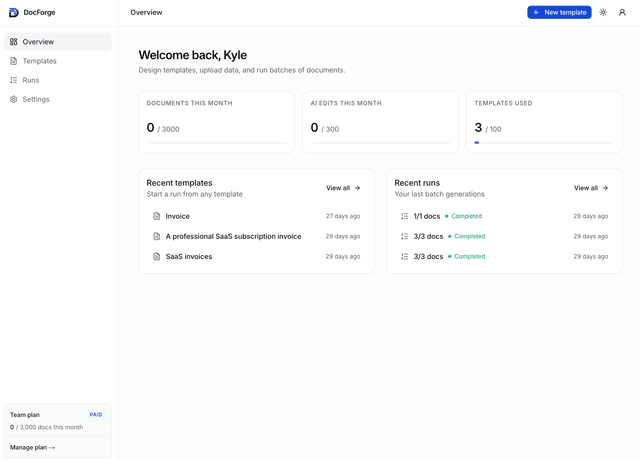Toggle light/dark theme with sun icon
The height and width of the screenshot is (460, 640).
pyautogui.click(x=603, y=12)
